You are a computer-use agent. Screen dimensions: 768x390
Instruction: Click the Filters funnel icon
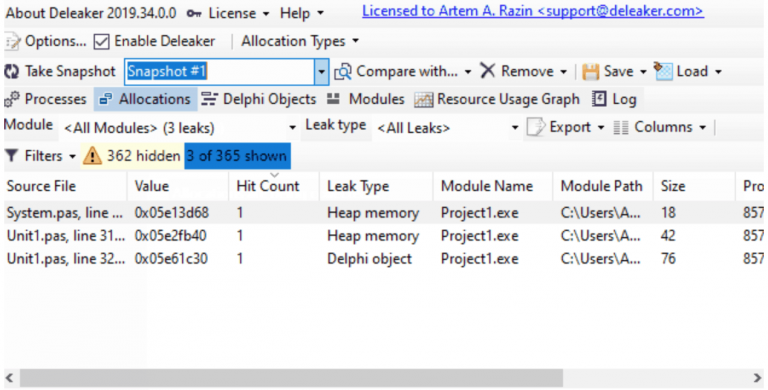point(12,156)
